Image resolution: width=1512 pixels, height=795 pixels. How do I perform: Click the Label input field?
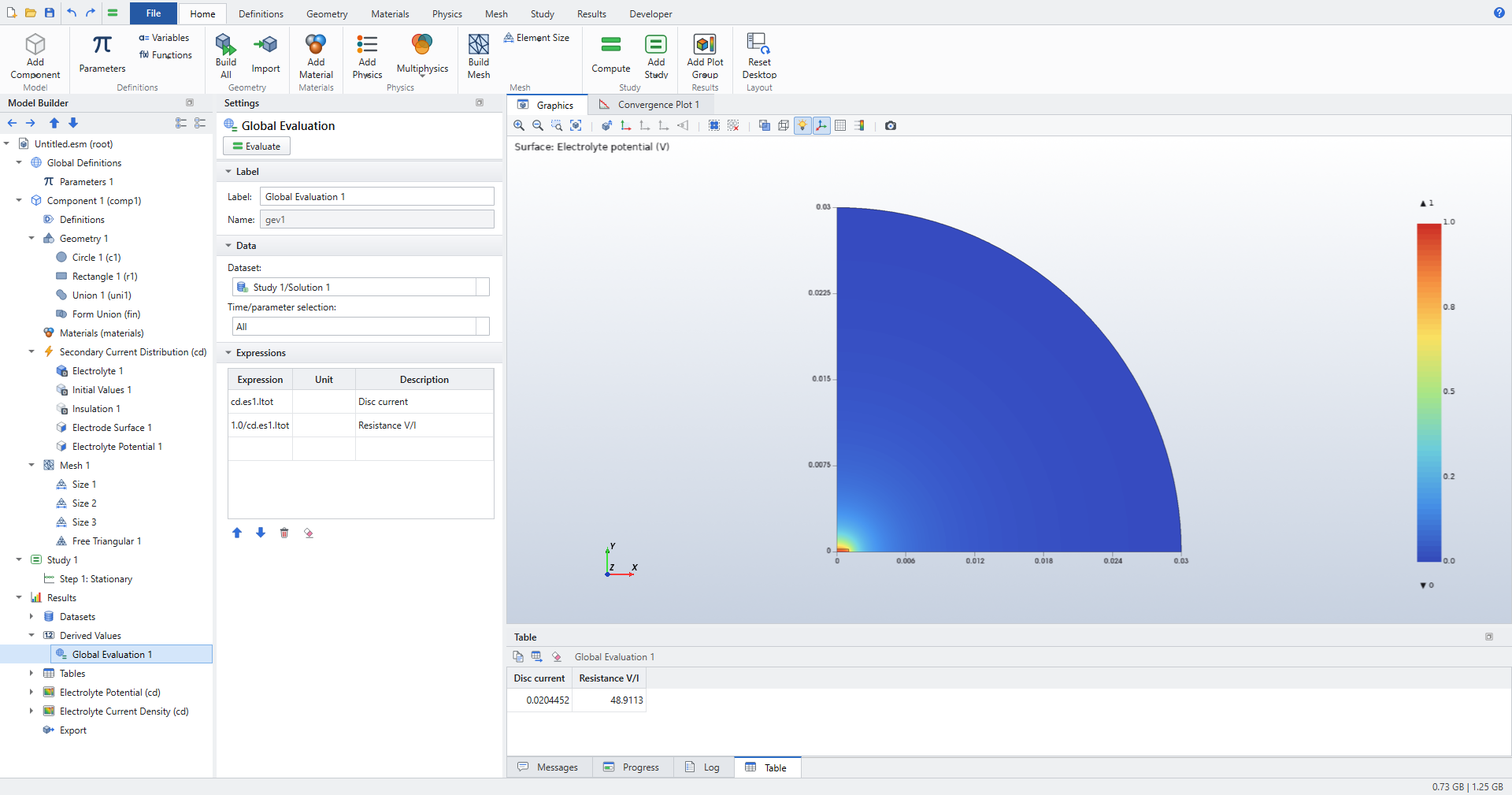[377, 196]
